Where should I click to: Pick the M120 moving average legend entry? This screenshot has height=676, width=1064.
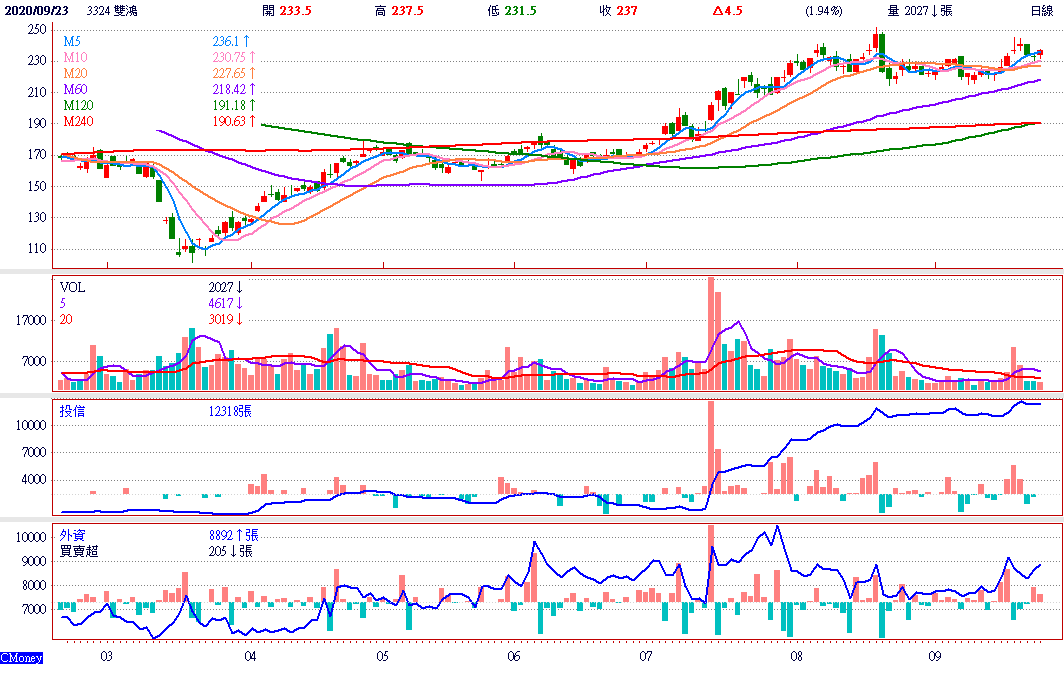point(79,105)
